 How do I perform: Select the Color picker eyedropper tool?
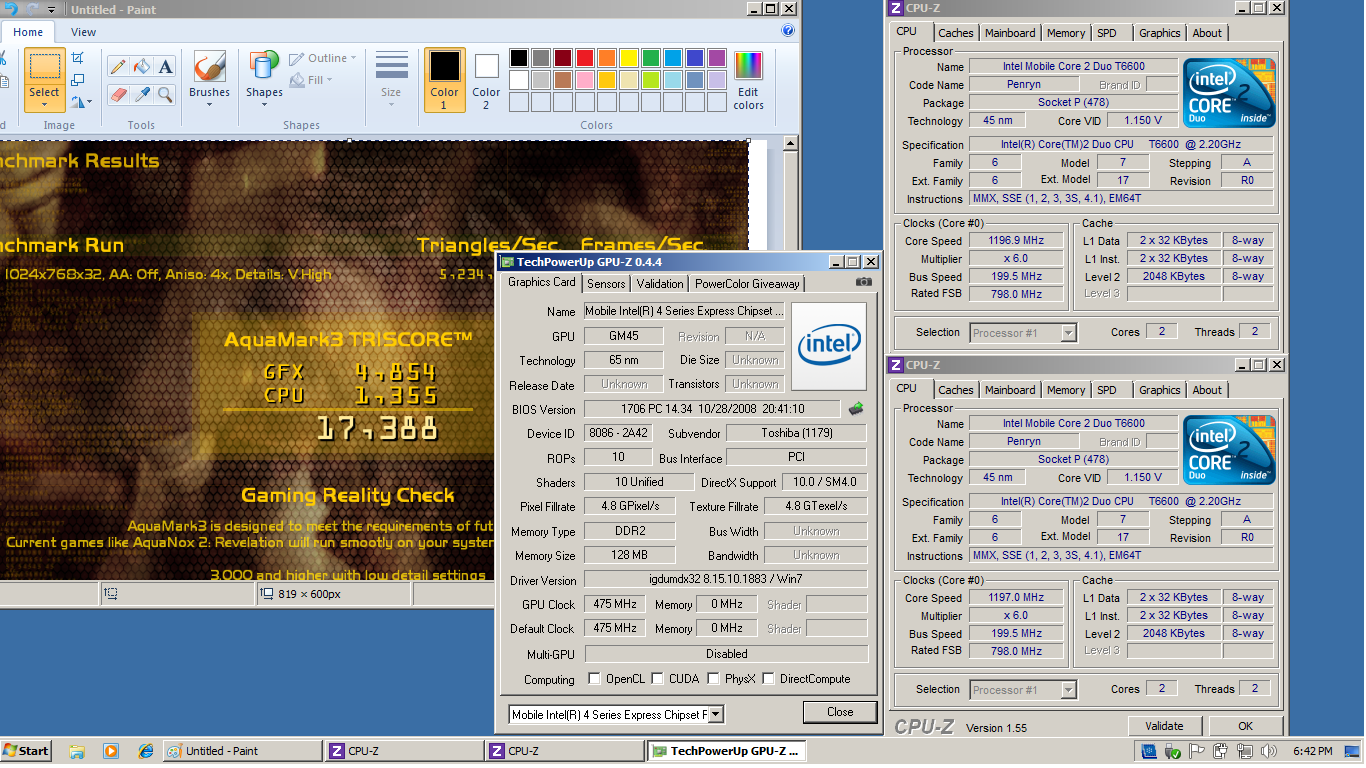pos(142,94)
